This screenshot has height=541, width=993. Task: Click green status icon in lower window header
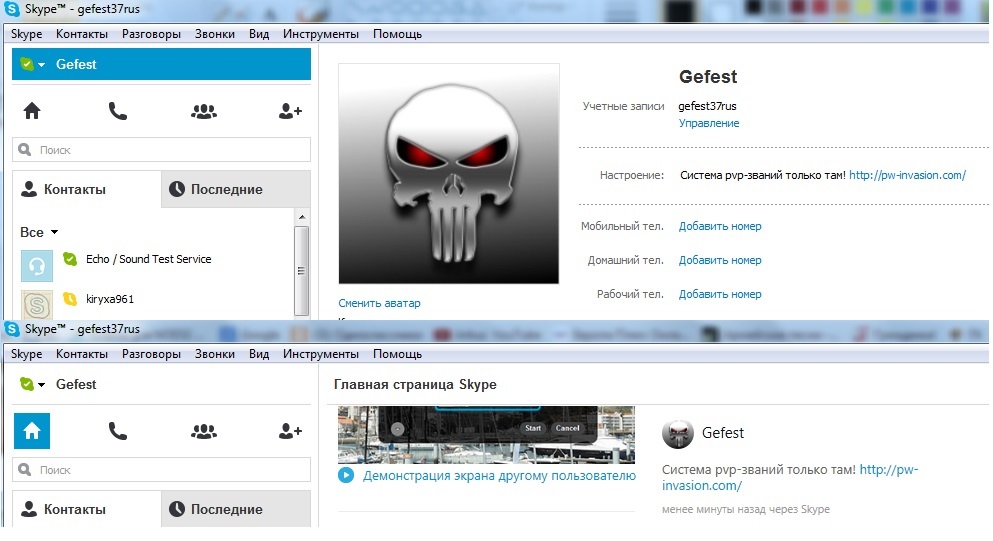click(27, 384)
